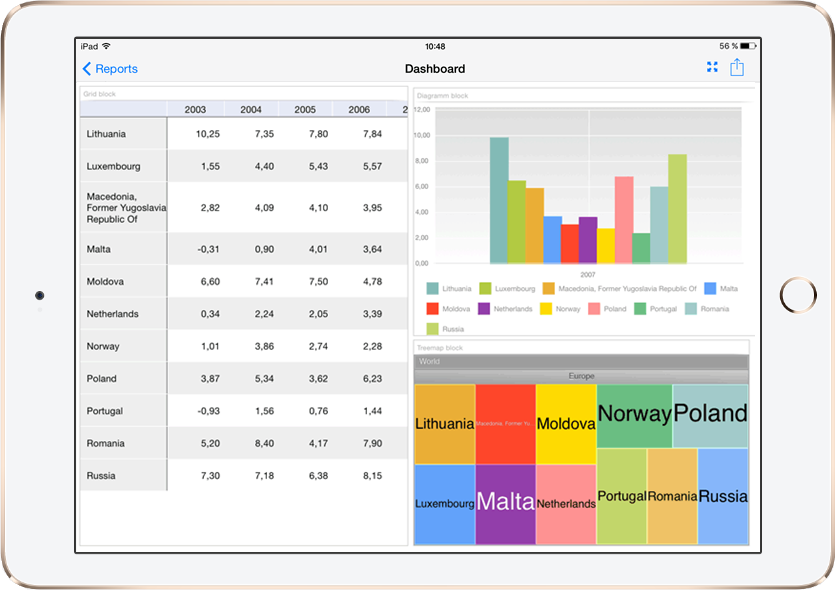Click the Romania legend color swatch
835x590 pixels.
coord(691,309)
